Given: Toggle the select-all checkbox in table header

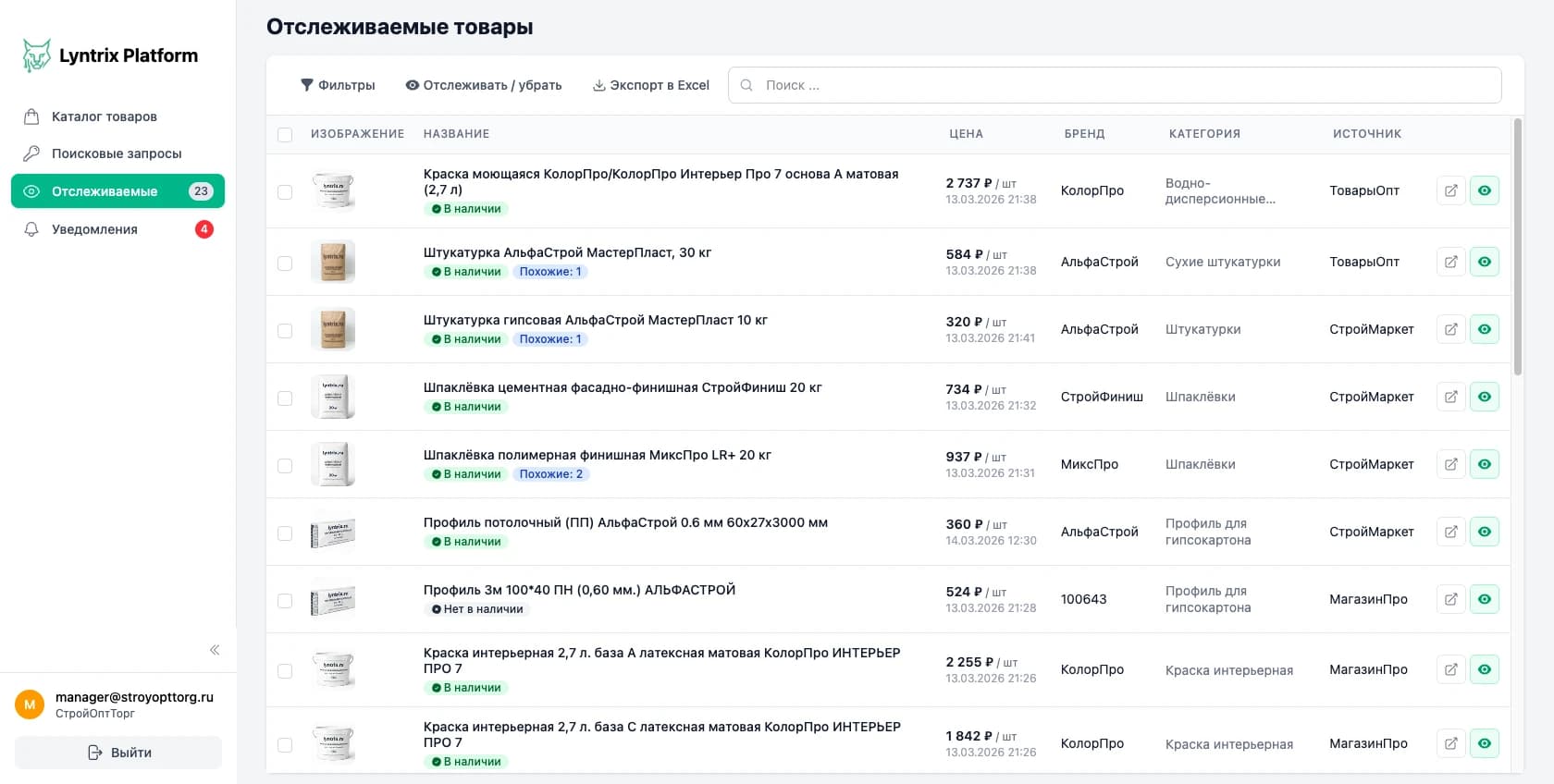Looking at the screenshot, I should [x=285, y=135].
